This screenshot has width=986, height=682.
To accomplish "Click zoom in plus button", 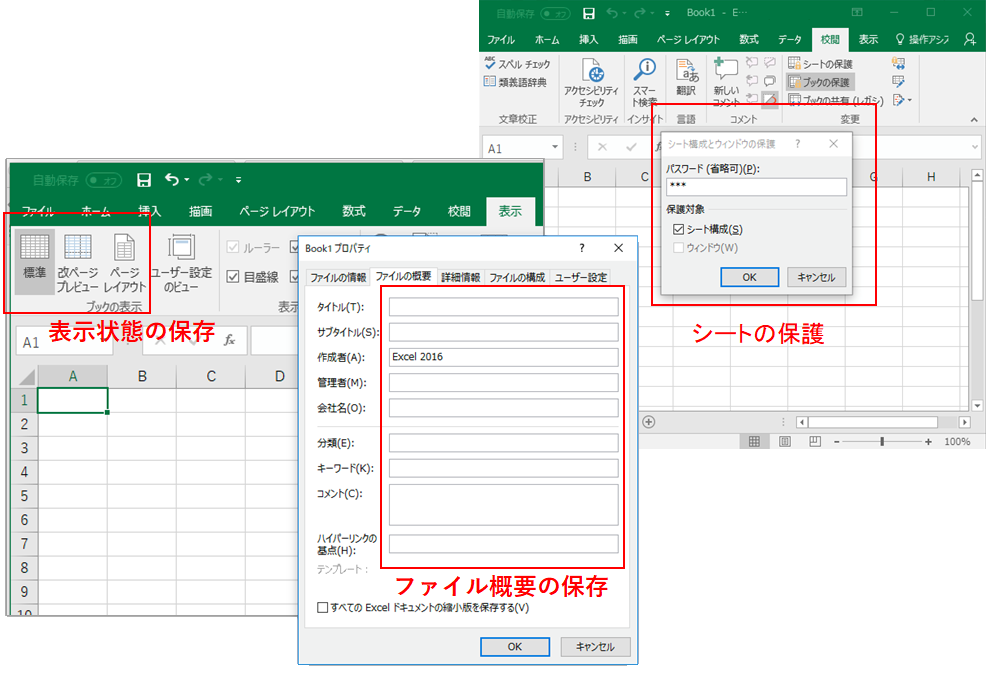I will click(x=928, y=442).
